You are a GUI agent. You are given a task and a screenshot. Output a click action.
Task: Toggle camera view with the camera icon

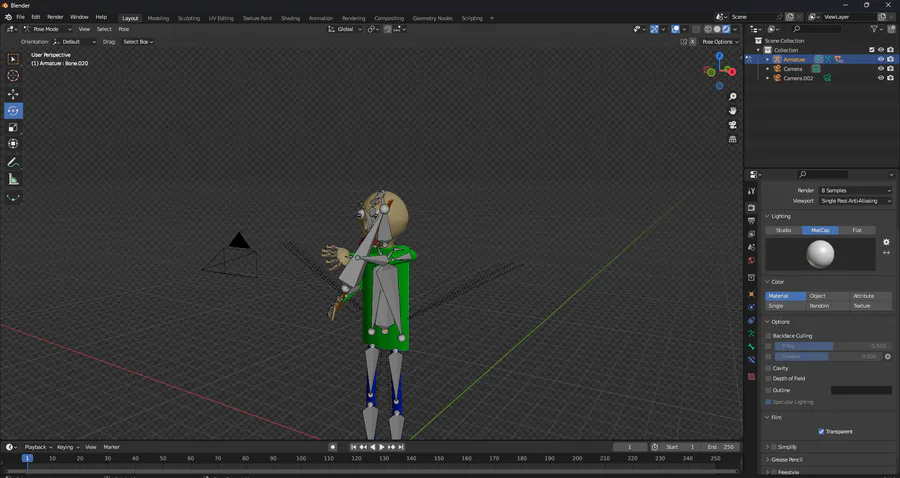(732, 125)
